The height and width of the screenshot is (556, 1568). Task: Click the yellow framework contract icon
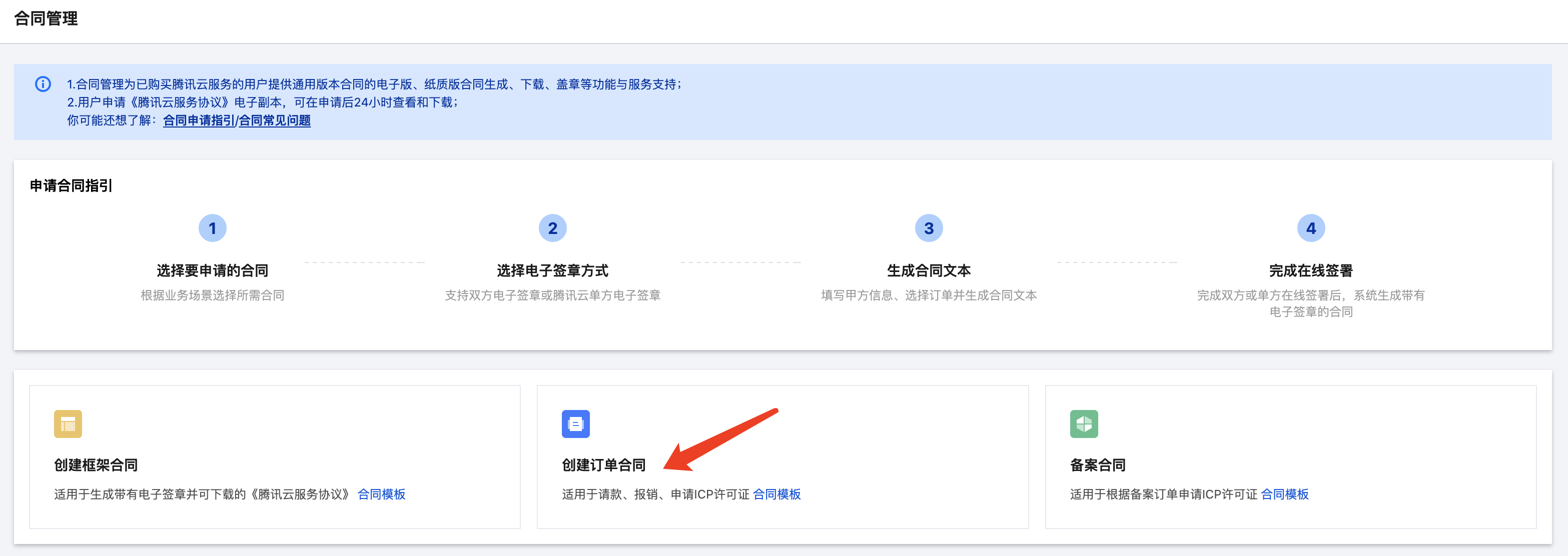(x=68, y=424)
